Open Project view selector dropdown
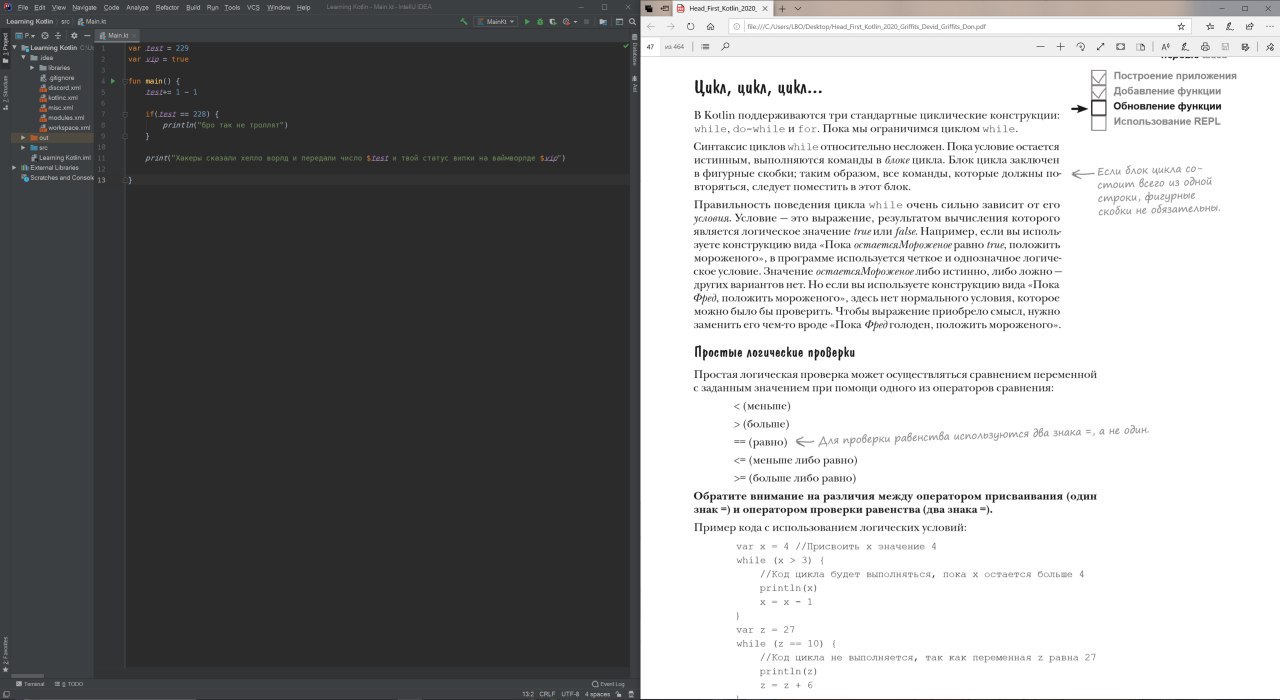1280x700 pixels. click(26, 36)
